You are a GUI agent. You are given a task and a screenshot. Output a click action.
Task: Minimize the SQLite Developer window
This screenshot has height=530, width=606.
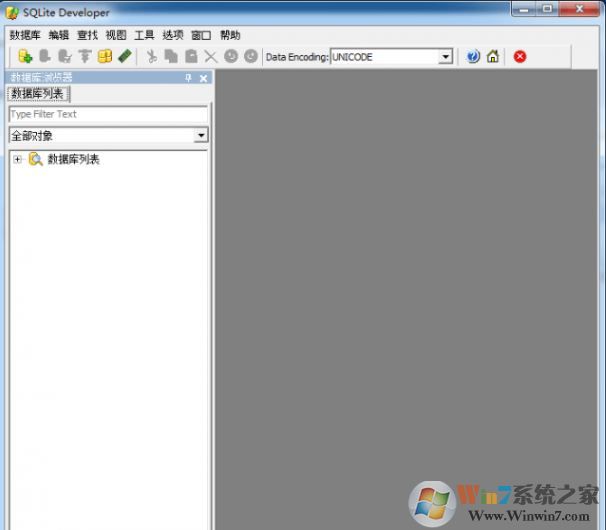(524, 9)
